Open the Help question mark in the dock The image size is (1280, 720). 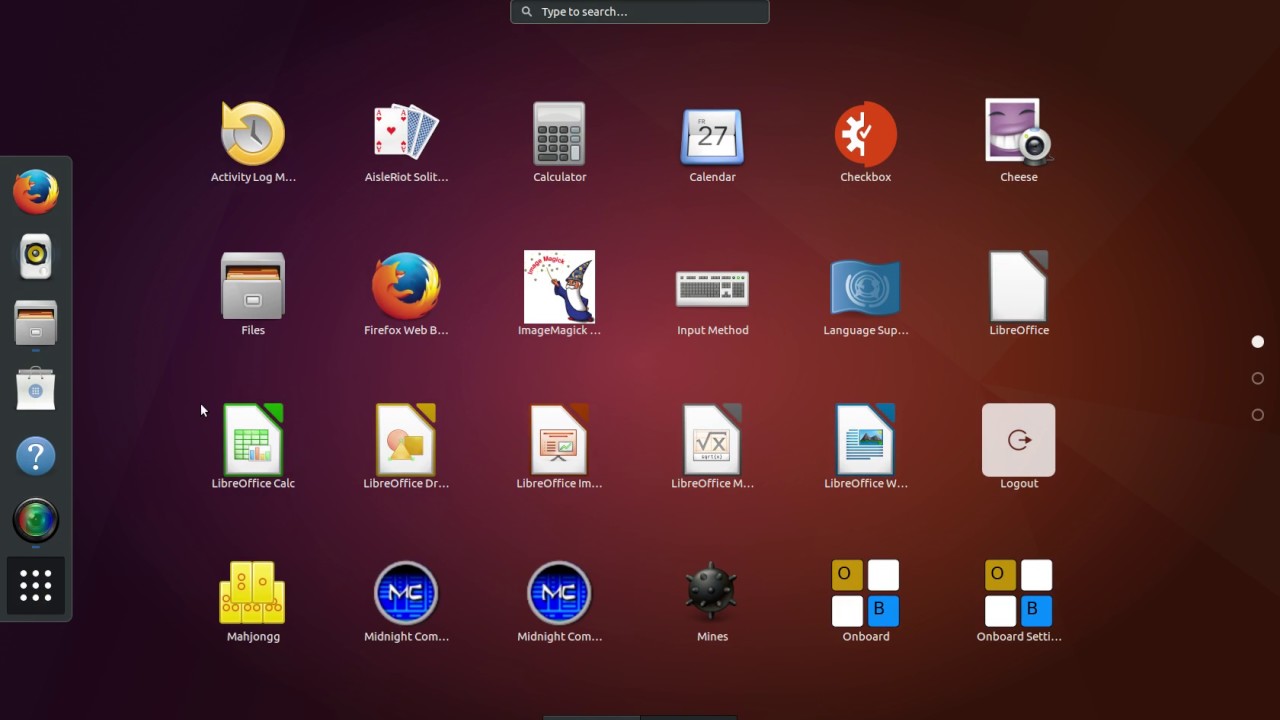tap(36, 456)
